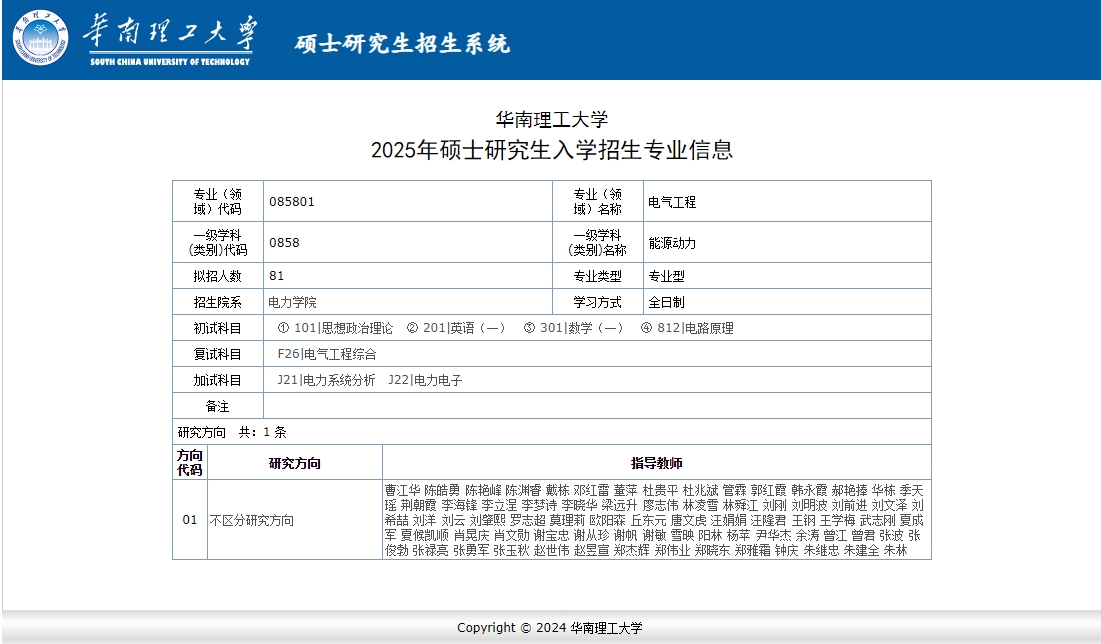Click advisor name 李梦诗
Image resolution: width=1101 pixels, height=644 pixels.
(539, 505)
